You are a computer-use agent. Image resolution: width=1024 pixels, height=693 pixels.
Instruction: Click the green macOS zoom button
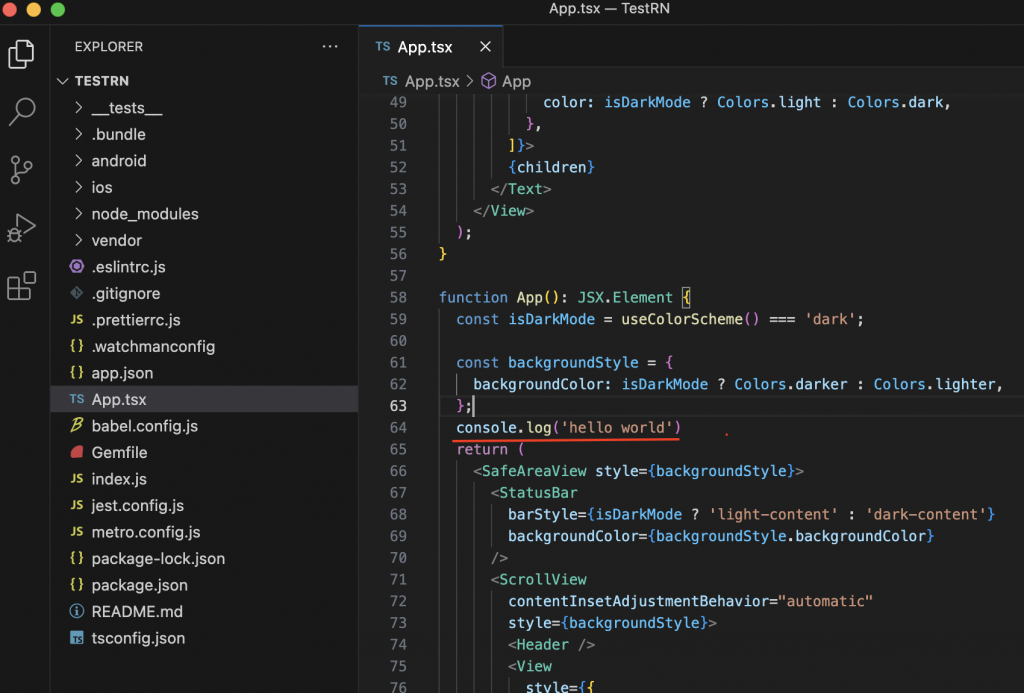click(x=57, y=9)
